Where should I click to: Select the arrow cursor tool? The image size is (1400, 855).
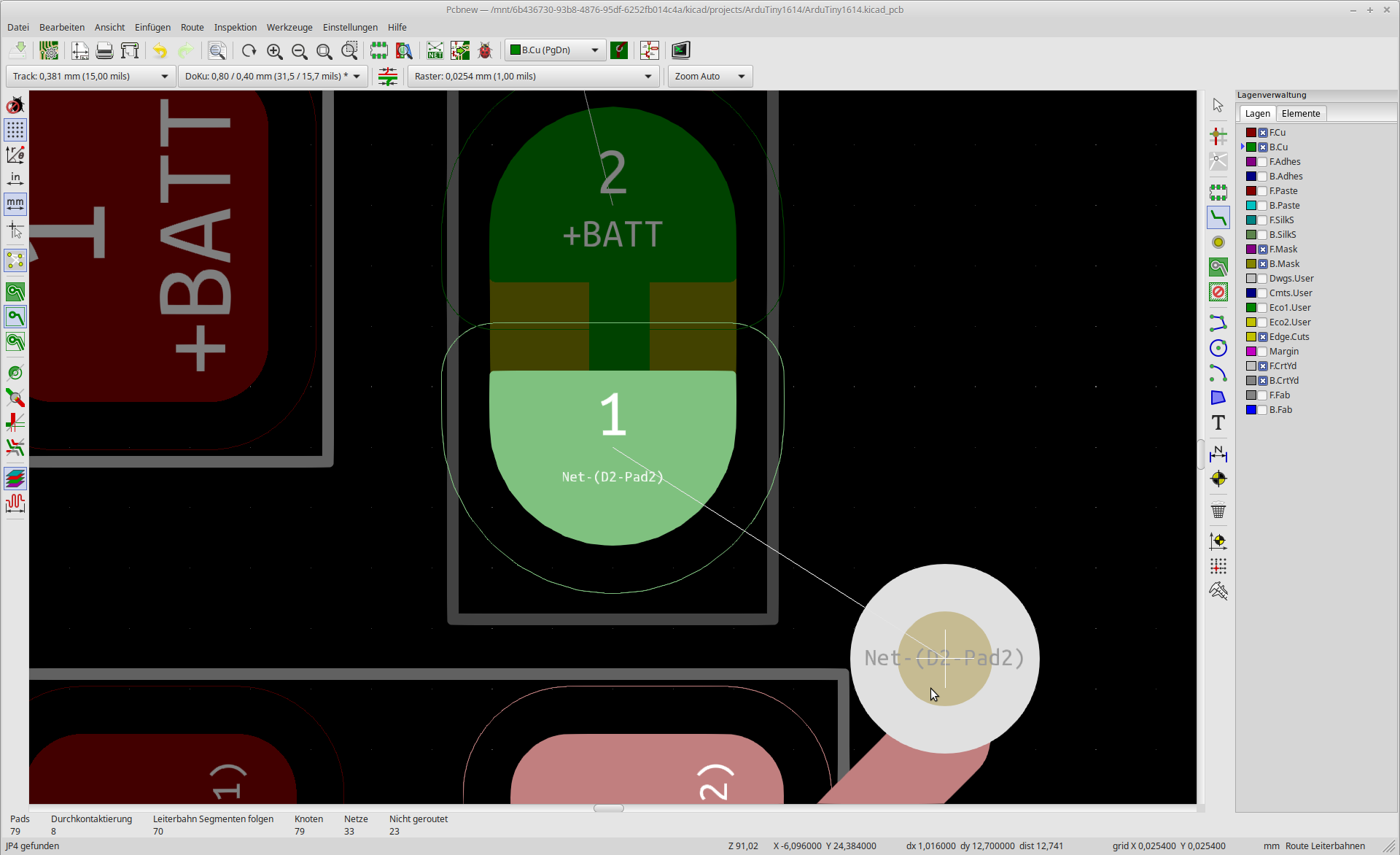point(1218,106)
